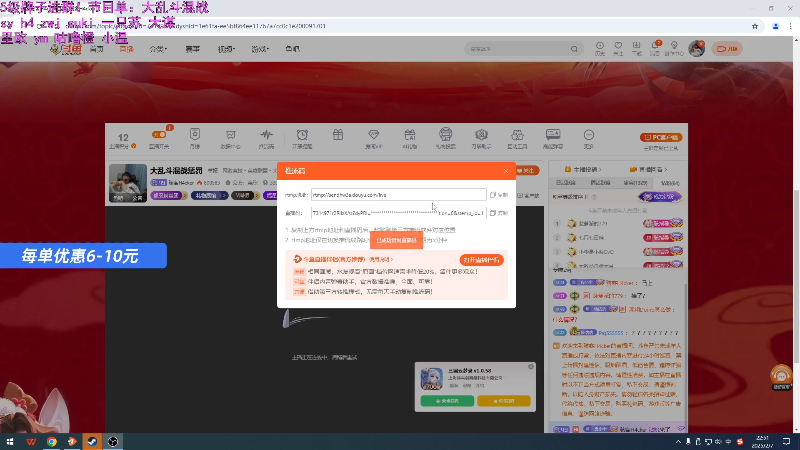Open Steam from the taskbar
The height and width of the screenshot is (450, 800).
click(x=92, y=441)
